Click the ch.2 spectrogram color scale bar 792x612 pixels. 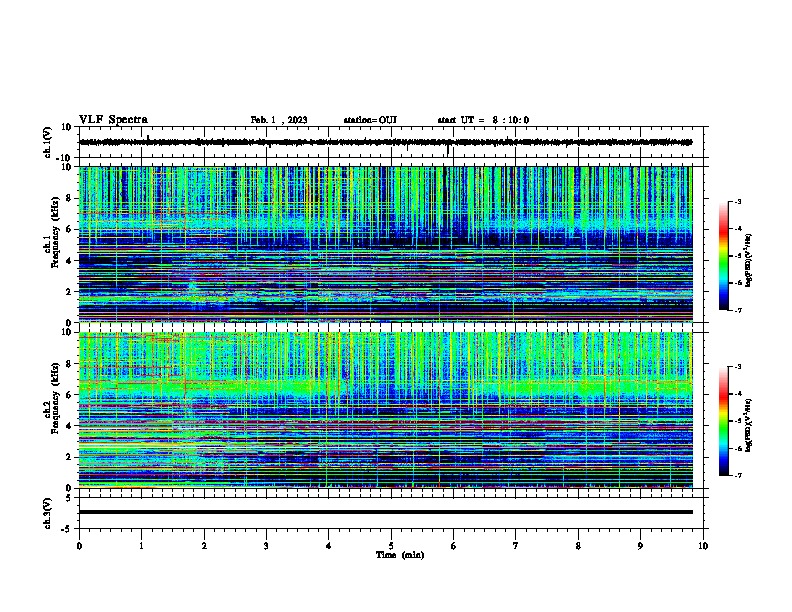tap(724, 421)
